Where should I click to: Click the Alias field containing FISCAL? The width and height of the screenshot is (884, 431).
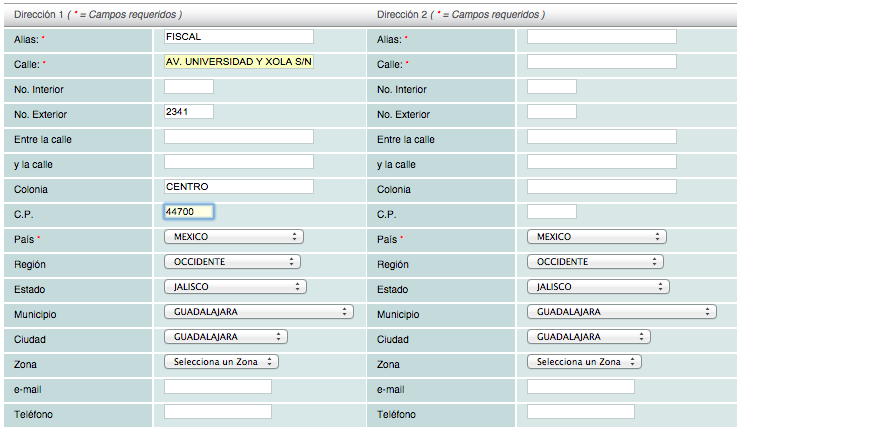pyautogui.click(x=238, y=37)
